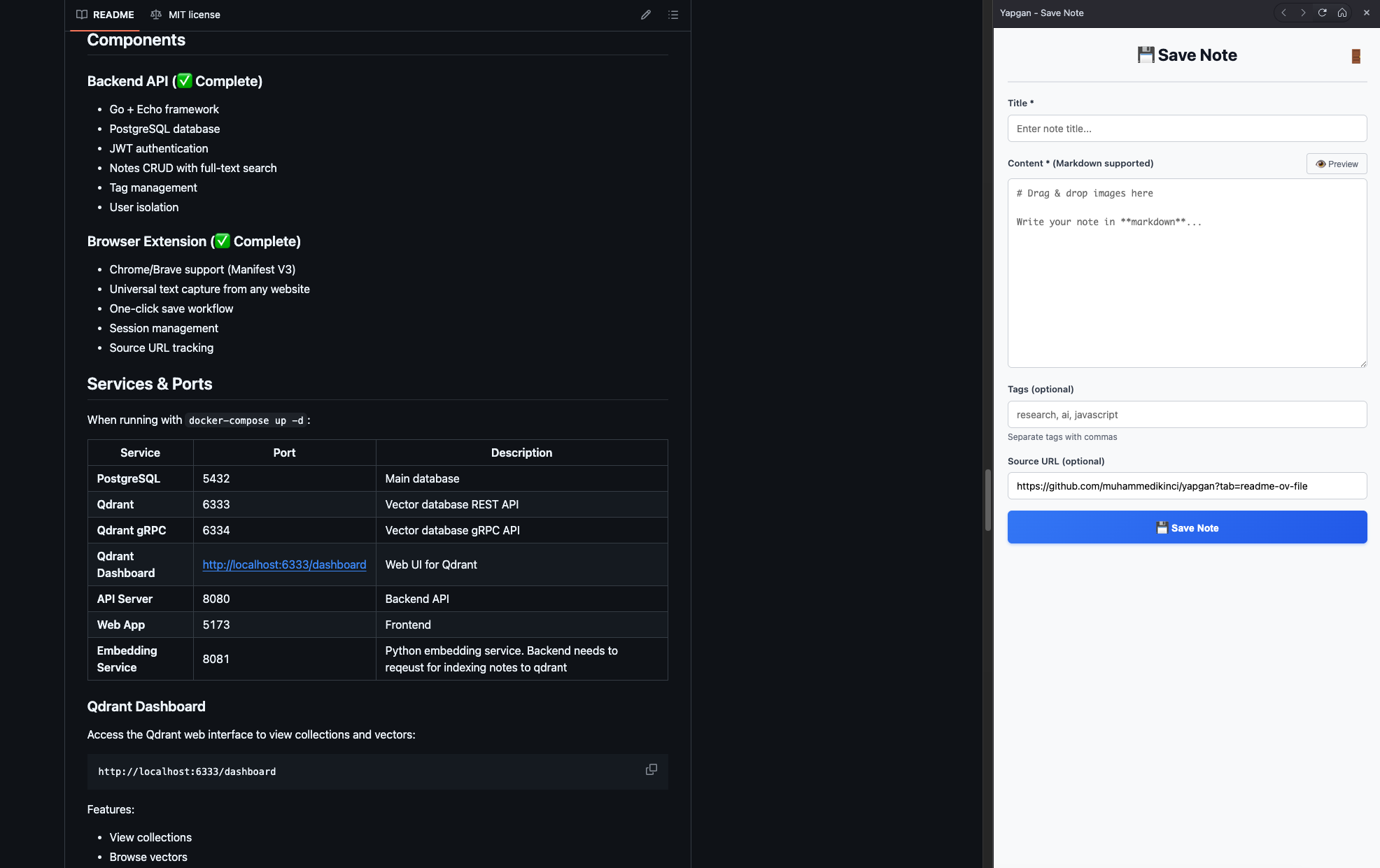
Task: Click the note Title input field
Action: [1187, 129]
